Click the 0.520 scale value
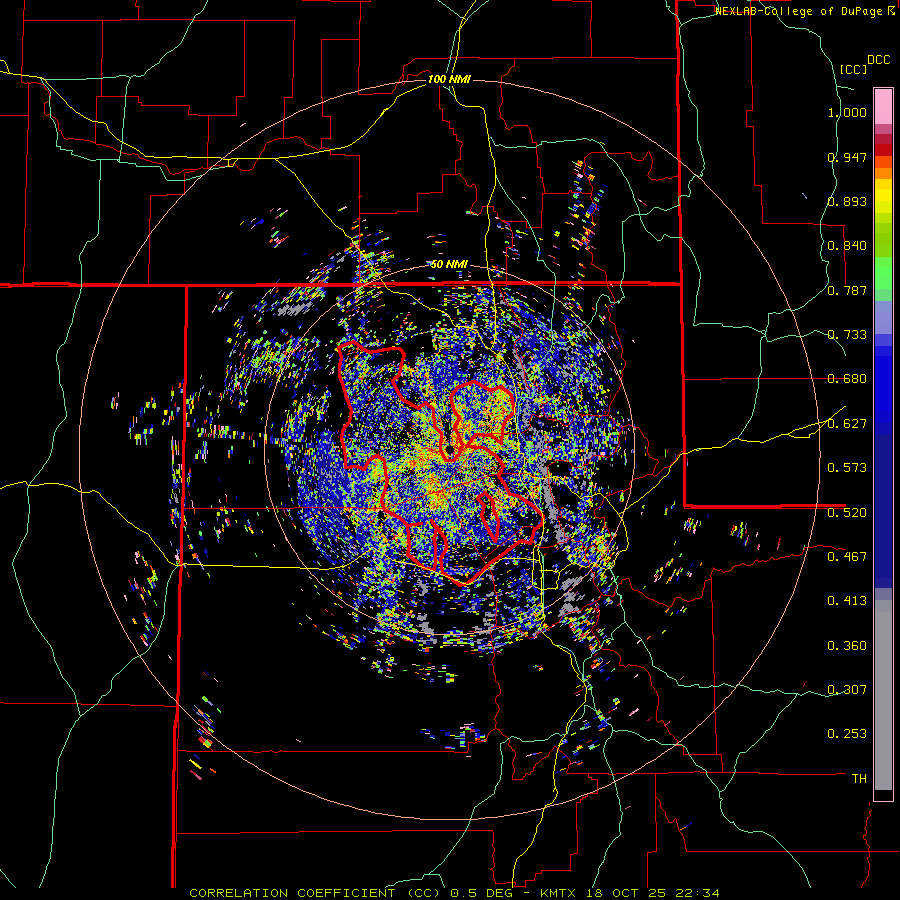Viewport: 900px width, 900px height. 847,513
